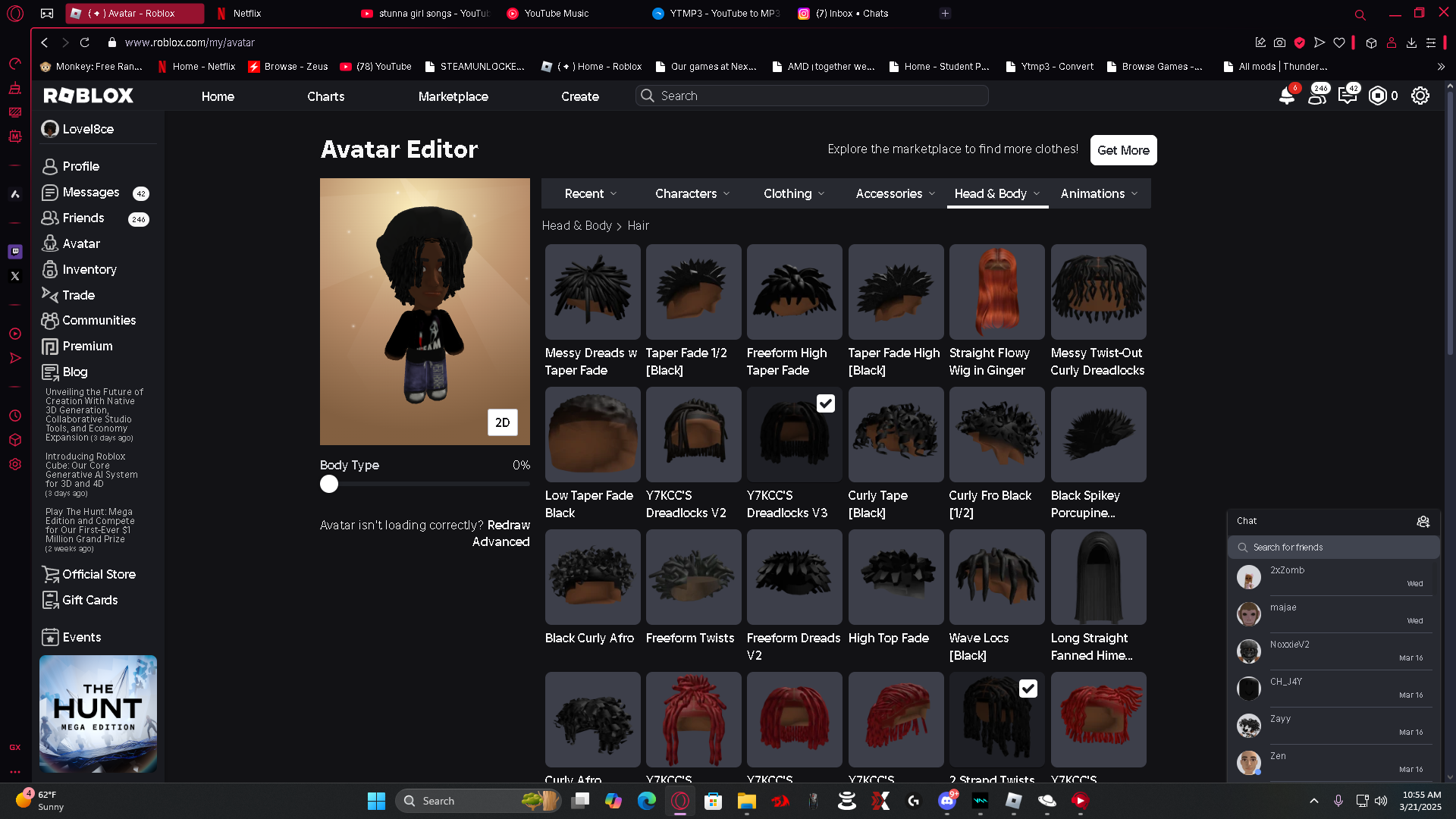Open the Roblox notifications bell
Viewport: 1456px width, 819px height.
click(x=1286, y=96)
